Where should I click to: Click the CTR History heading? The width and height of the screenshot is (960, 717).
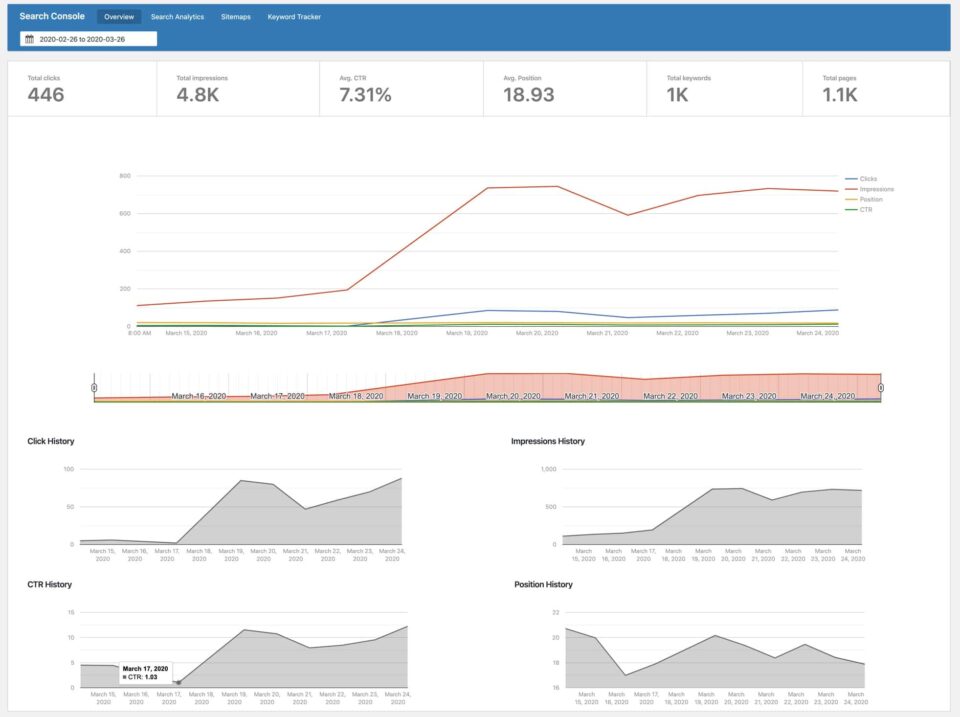pyautogui.click(x=50, y=584)
